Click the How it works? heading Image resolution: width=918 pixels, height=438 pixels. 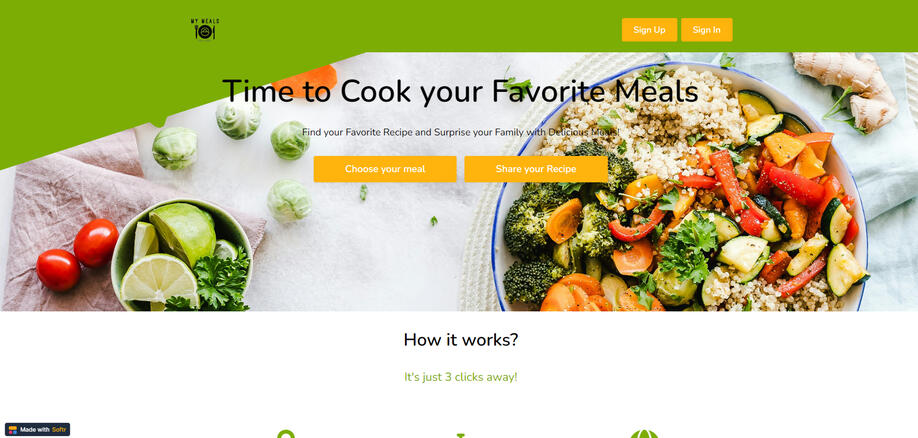click(x=461, y=340)
